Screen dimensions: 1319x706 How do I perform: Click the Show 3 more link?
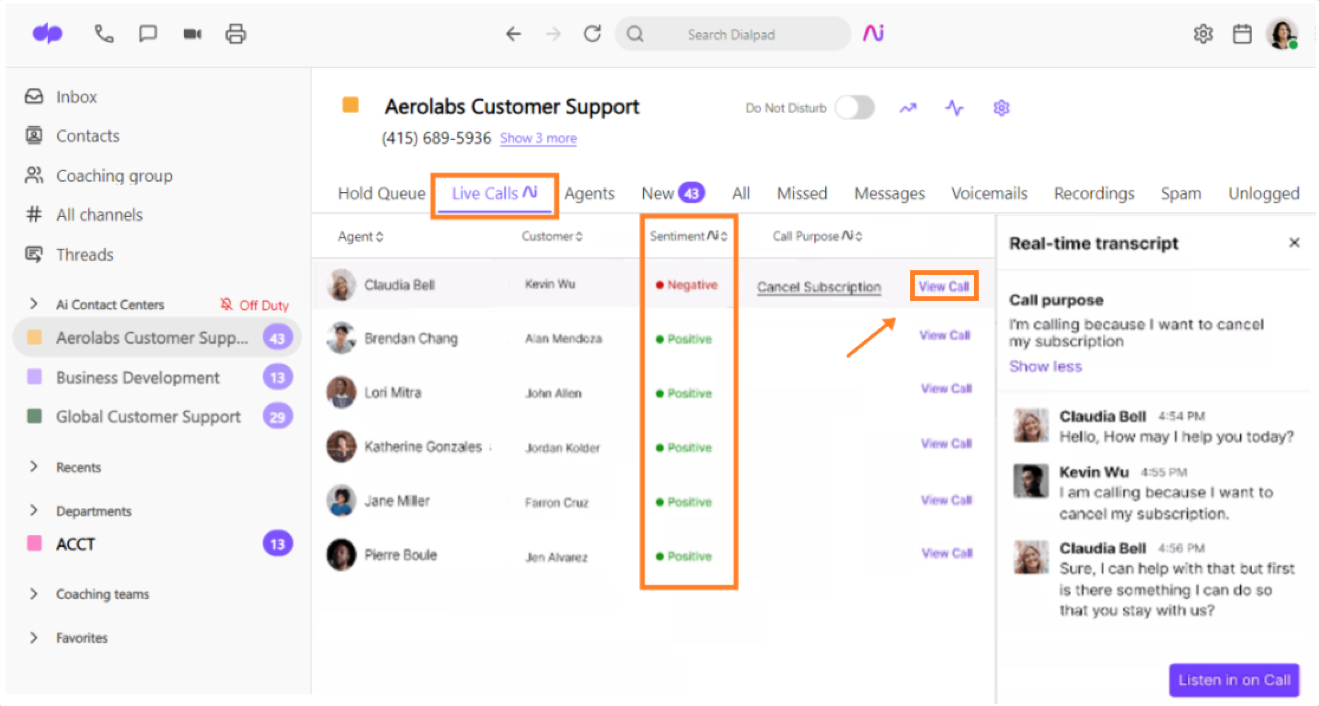coord(538,138)
